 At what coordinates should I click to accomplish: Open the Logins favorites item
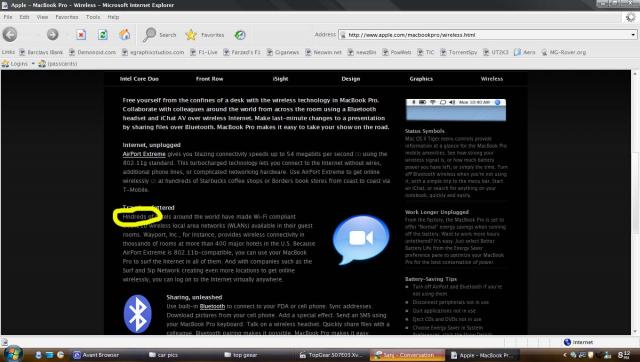pos(15,64)
